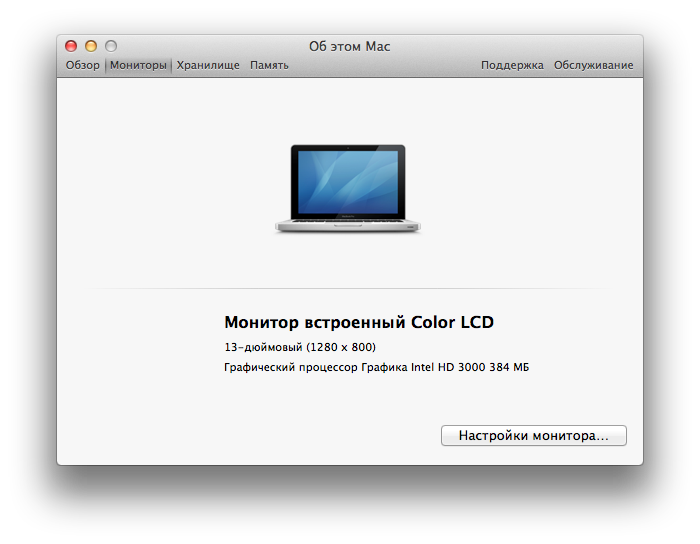
Task: Close the Об этом Mac window
Action: 71,46
